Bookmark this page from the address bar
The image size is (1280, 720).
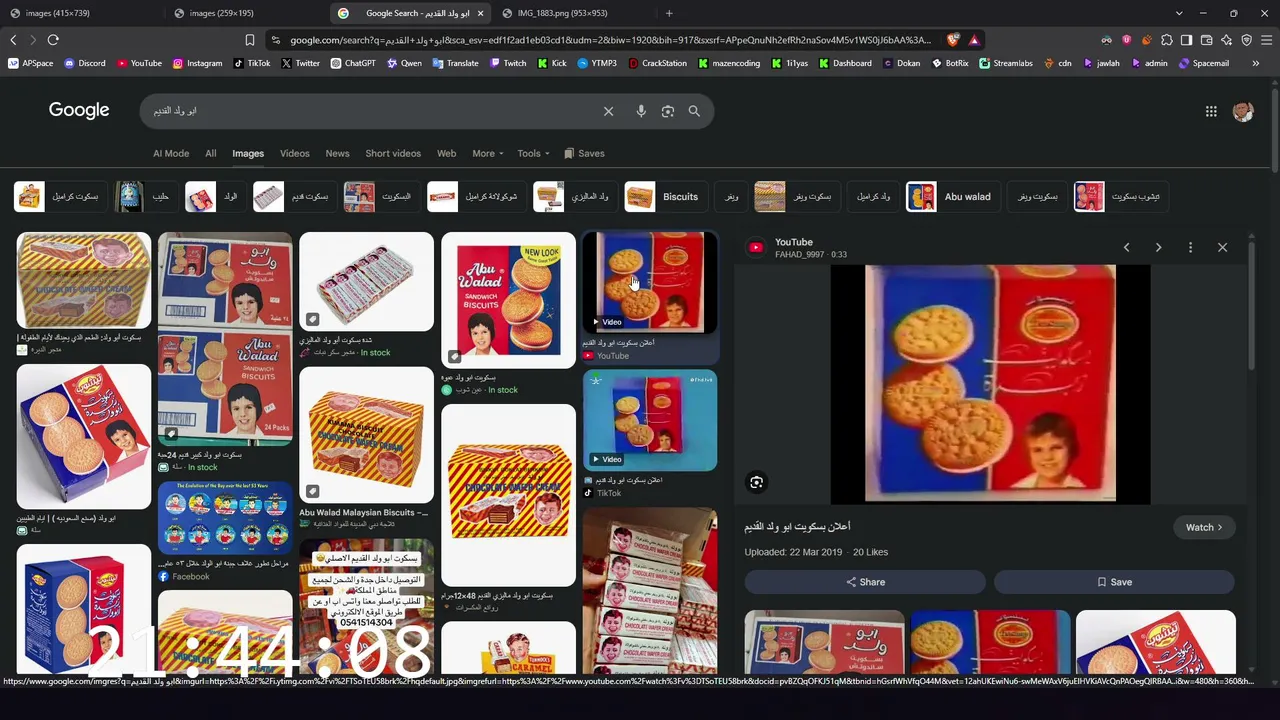pos(250,40)
